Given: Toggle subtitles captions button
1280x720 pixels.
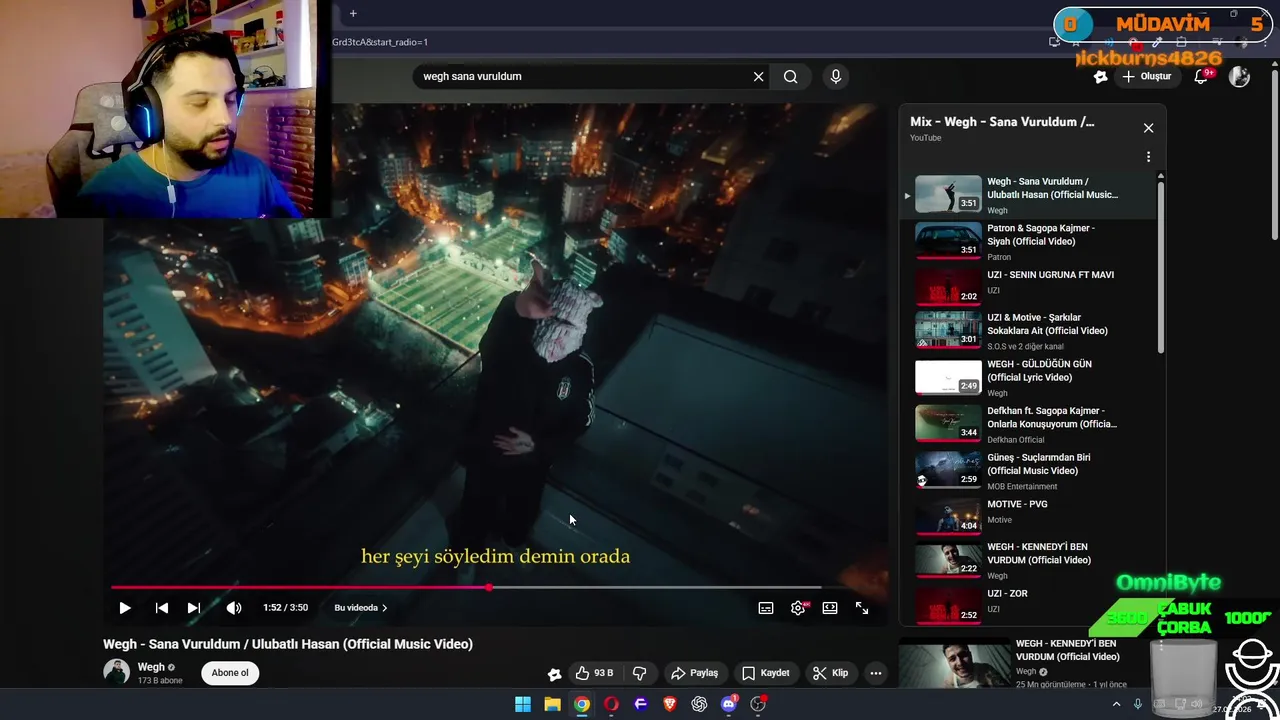Looking at the screenshot, I should 766,608.
